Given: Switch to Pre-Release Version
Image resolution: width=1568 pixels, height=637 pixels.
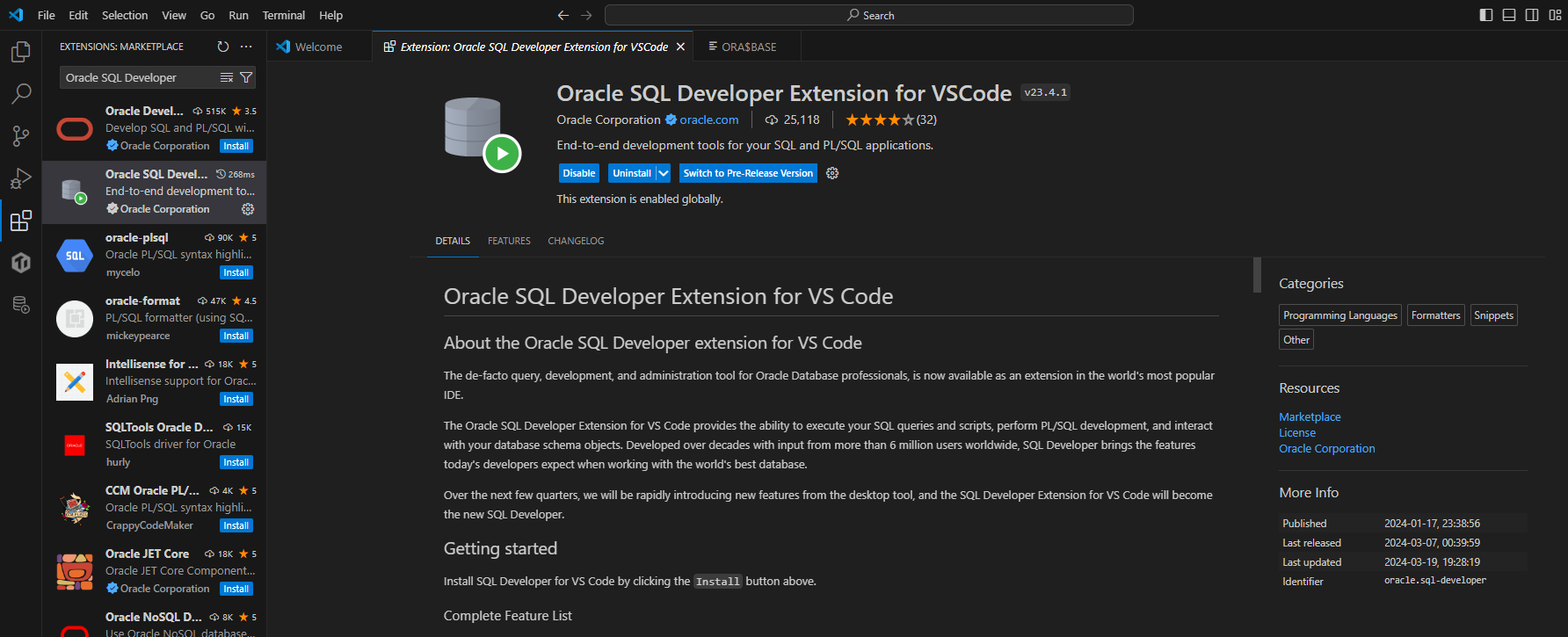Looking at the screenshot, I should (x=748, y=173).
